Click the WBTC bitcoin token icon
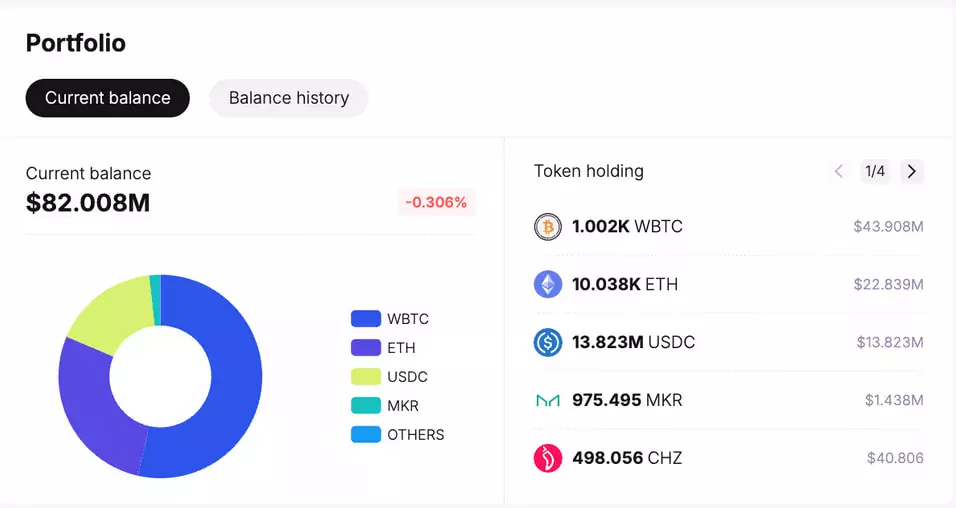Viewport: 956px width, 508px height. [x=548, y=227]
